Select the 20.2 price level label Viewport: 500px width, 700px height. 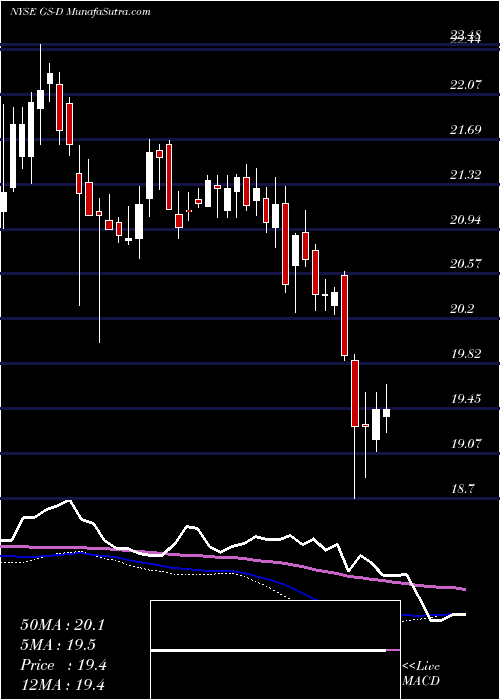(x=463, y=309)
